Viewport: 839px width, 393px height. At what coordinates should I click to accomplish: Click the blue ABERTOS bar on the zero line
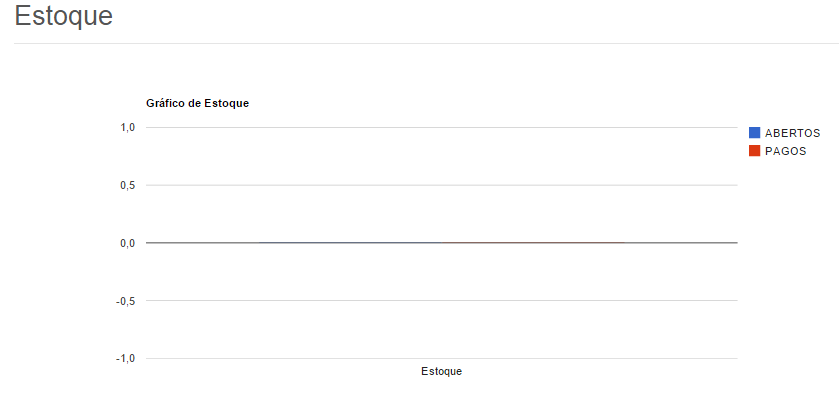350,243
